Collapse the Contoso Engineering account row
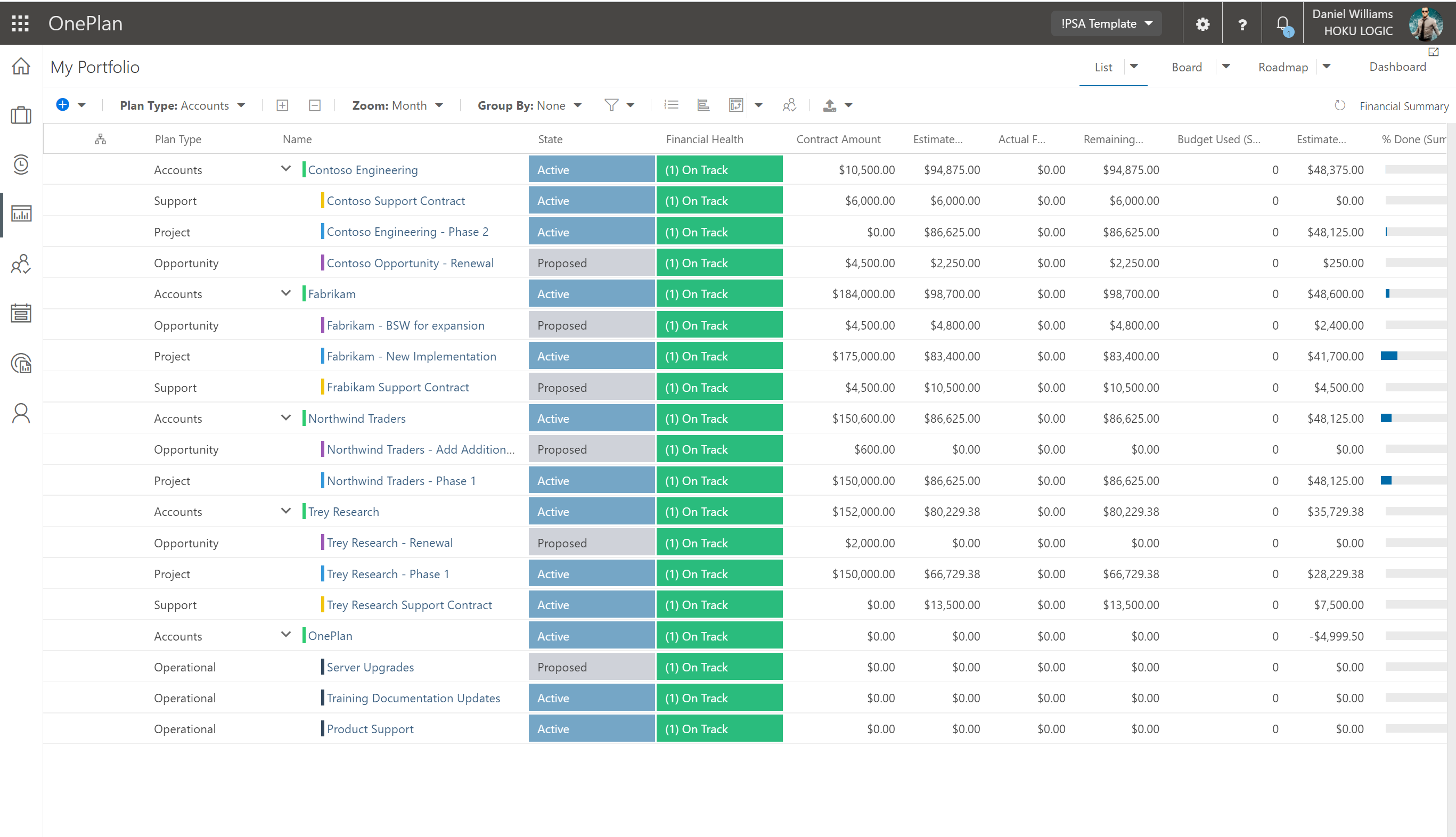This screenshot has width=1456, height=837. click(x=285, y=169)
